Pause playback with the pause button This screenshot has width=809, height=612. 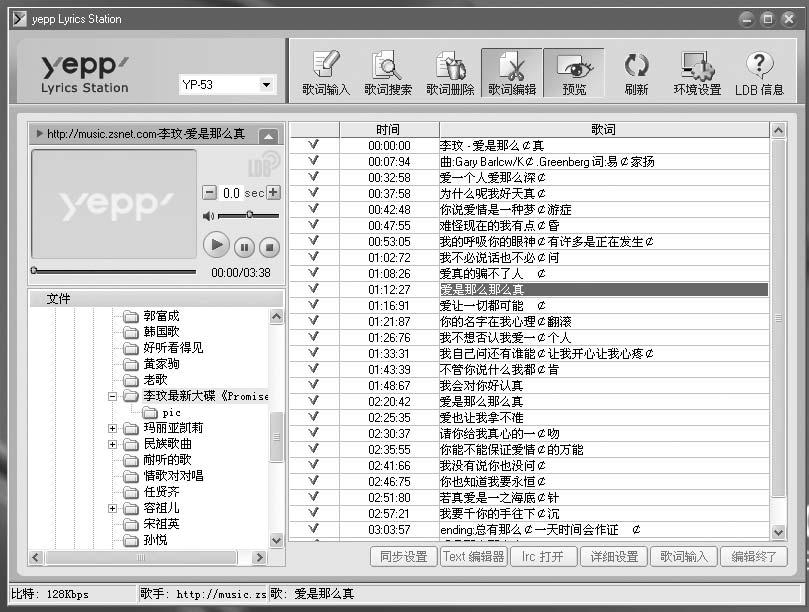point(245,248)
